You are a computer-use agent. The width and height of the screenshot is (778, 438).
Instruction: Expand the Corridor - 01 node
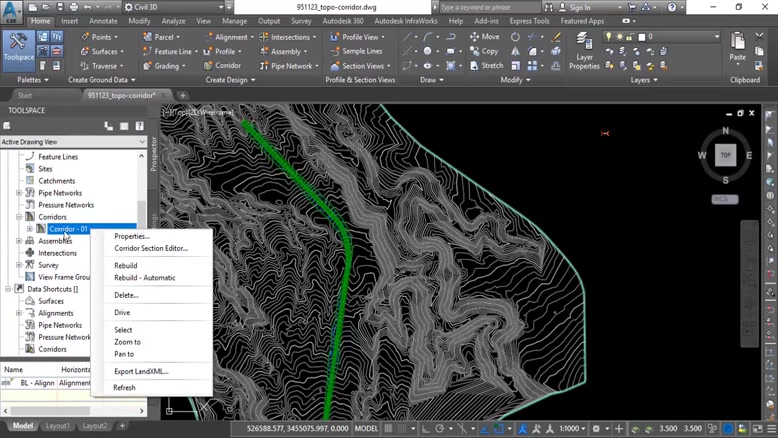(30, 229)
